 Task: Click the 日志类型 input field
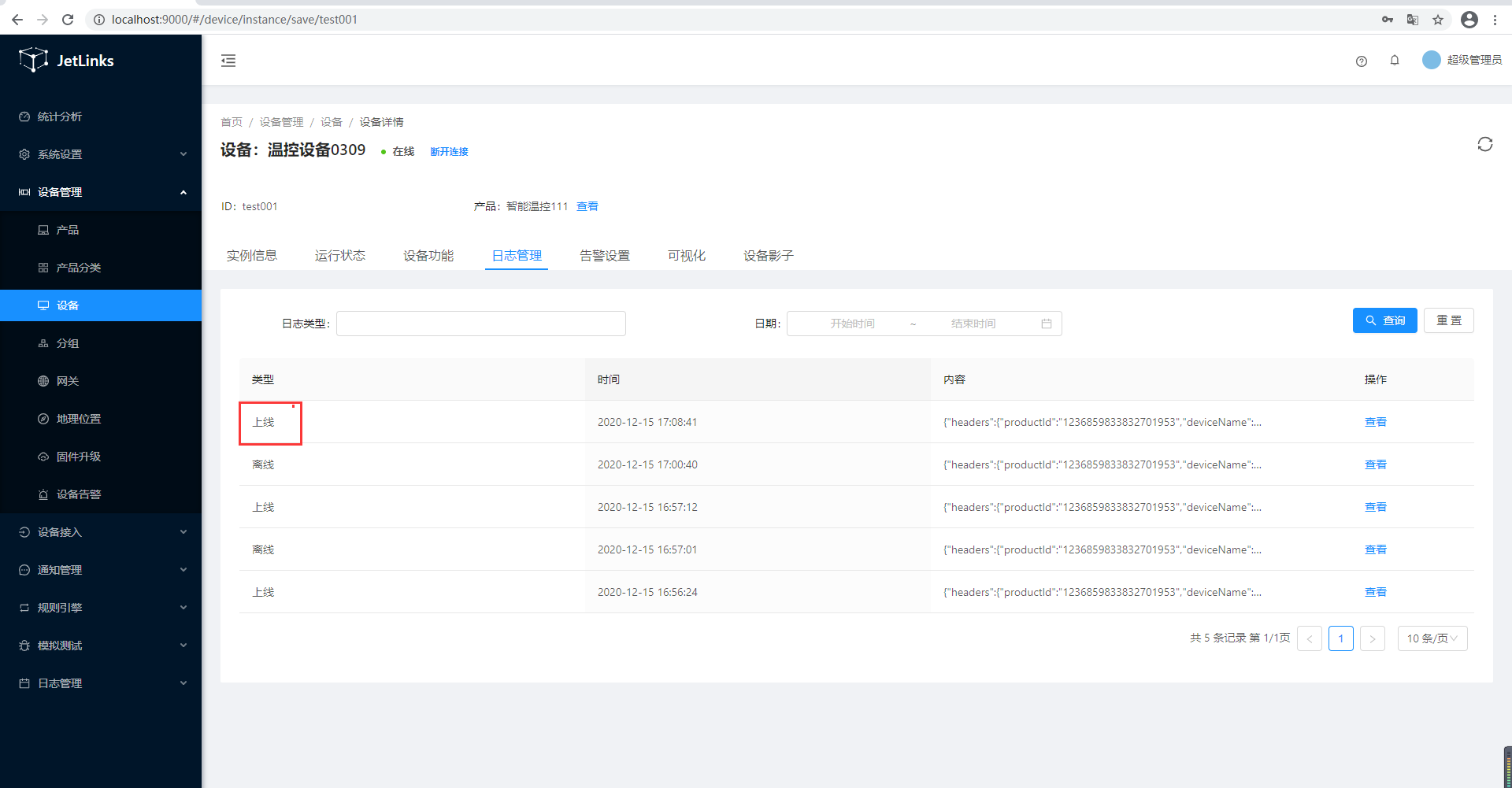pyautogui.click(x=480, y=324)
